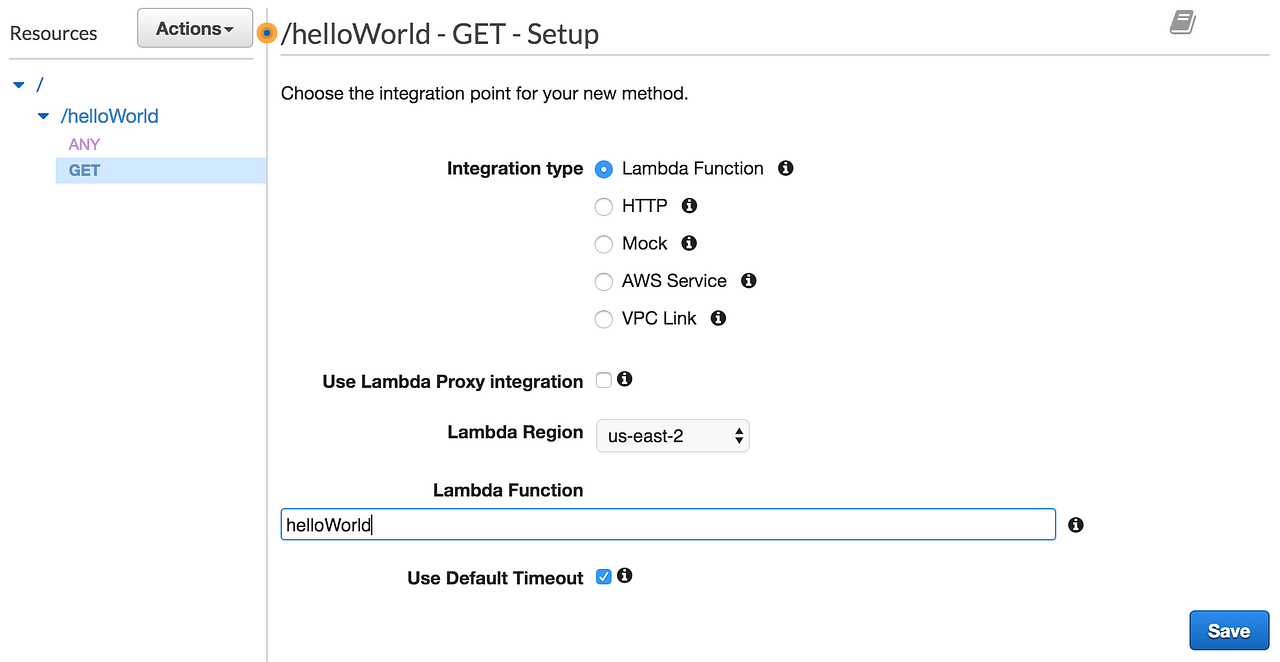Screen dimensions: 1280x662
Task: Click the info icon beside Mock integration
Action: [688, 244]
